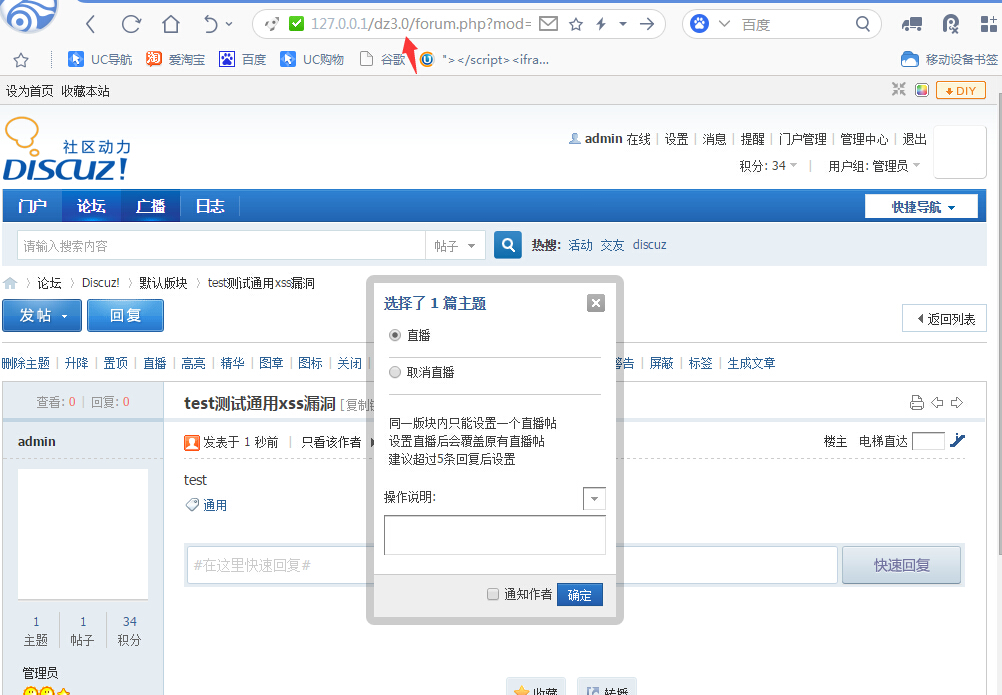This screenshot has height=695, width=1002.
Task: Click the forum search input field
Action: coord(221,245)
